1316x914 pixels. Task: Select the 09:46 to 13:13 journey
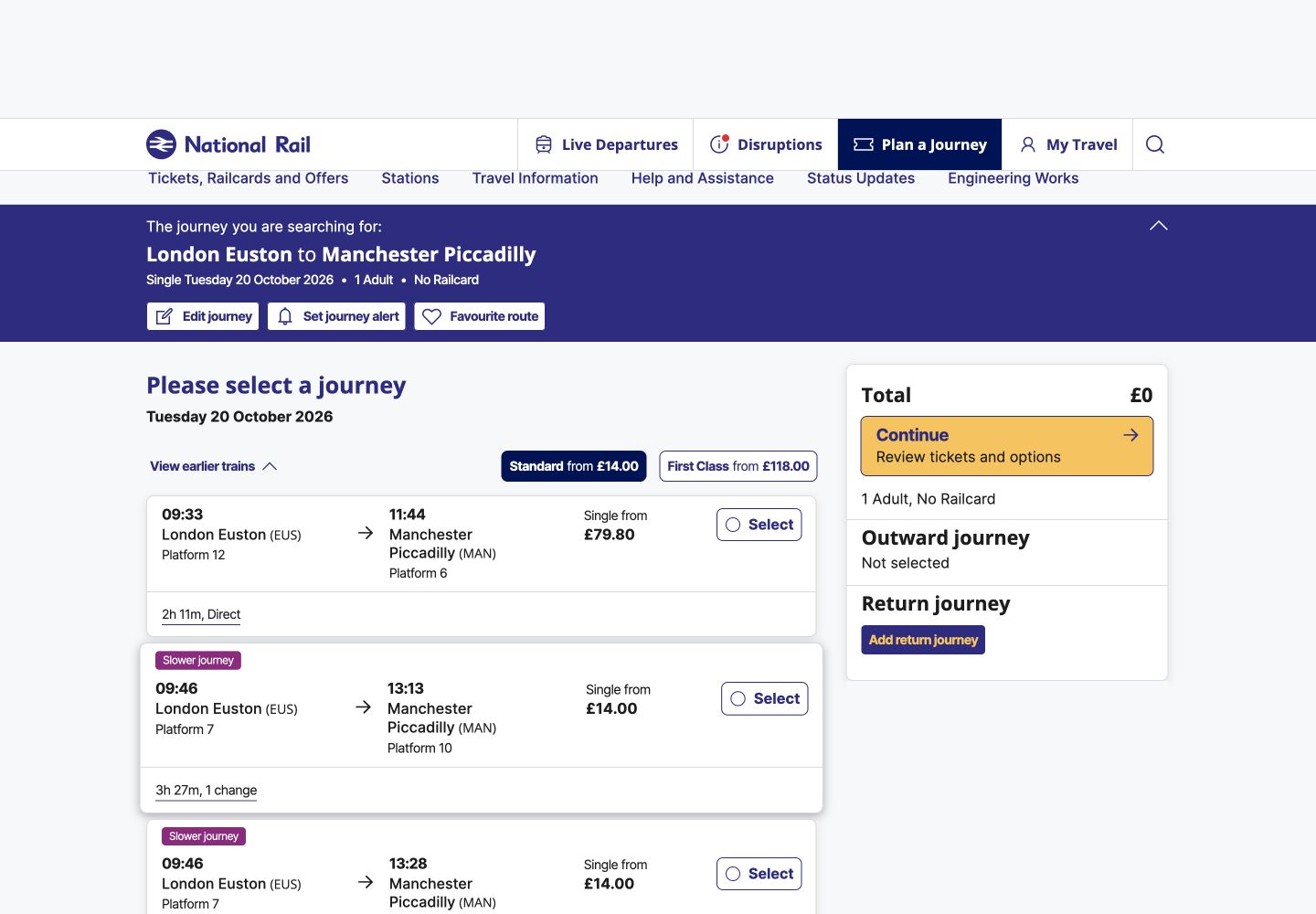(765, 698)
